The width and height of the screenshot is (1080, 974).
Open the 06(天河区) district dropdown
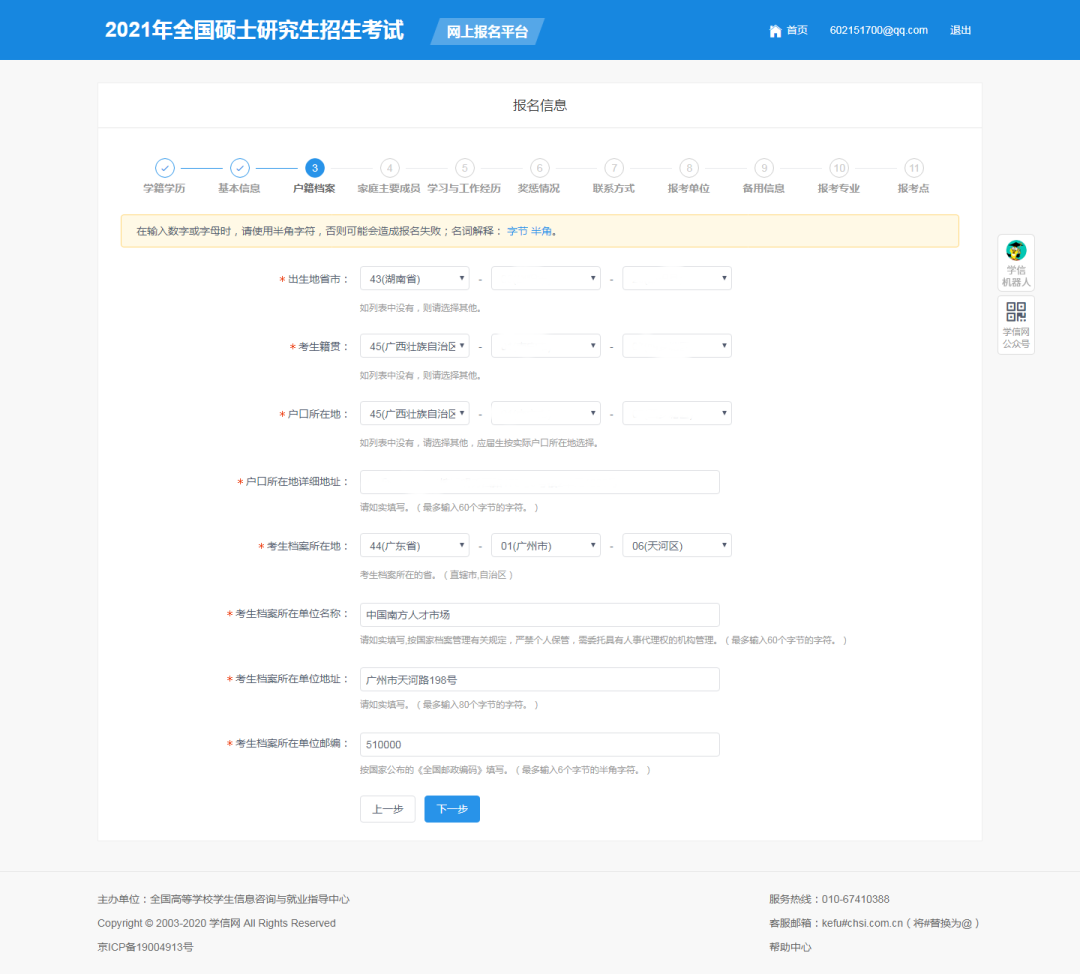677,545
